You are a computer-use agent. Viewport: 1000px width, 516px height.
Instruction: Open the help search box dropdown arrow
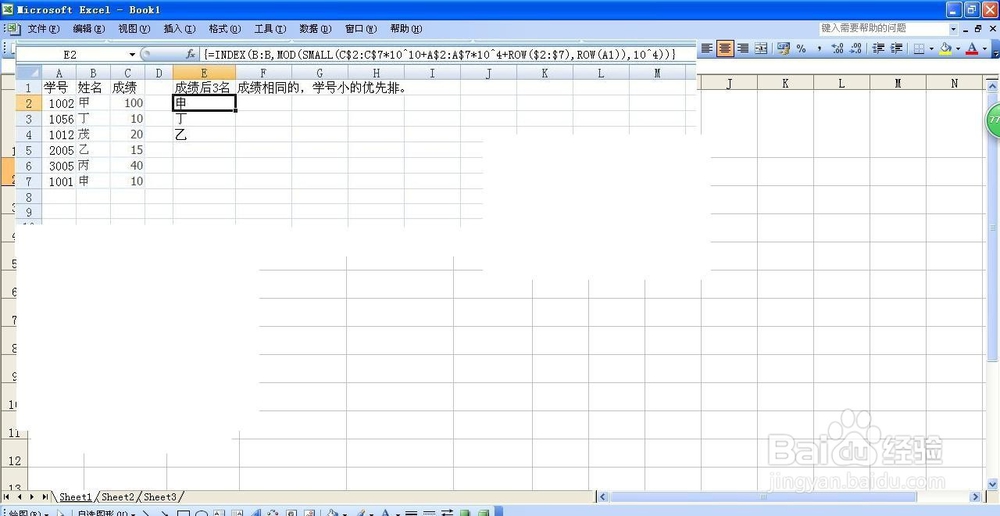tap(953, 29)
